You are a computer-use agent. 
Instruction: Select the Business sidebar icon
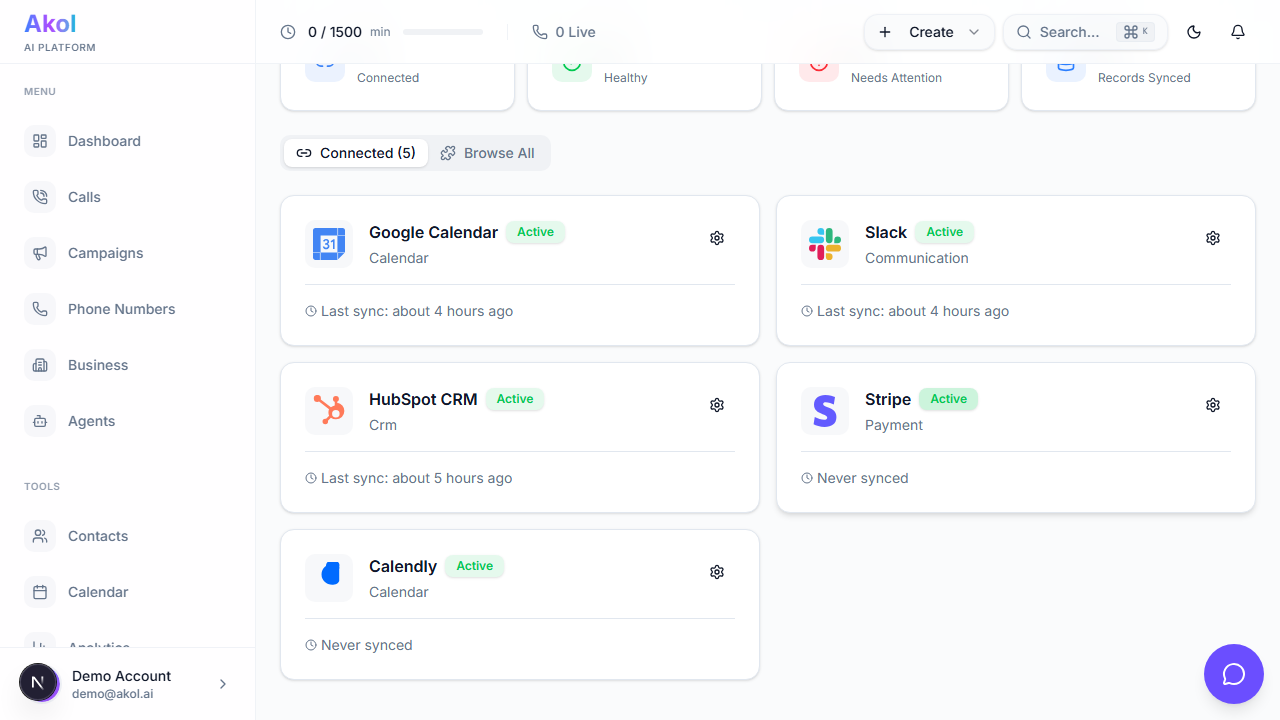pyautogui.click(x=40, y=365)
